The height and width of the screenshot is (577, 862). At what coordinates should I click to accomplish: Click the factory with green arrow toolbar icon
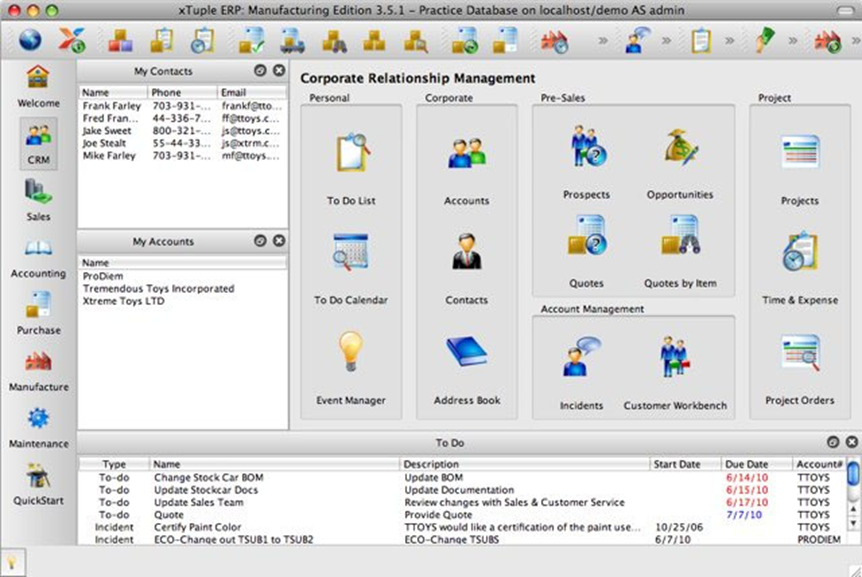click(828, 41)
